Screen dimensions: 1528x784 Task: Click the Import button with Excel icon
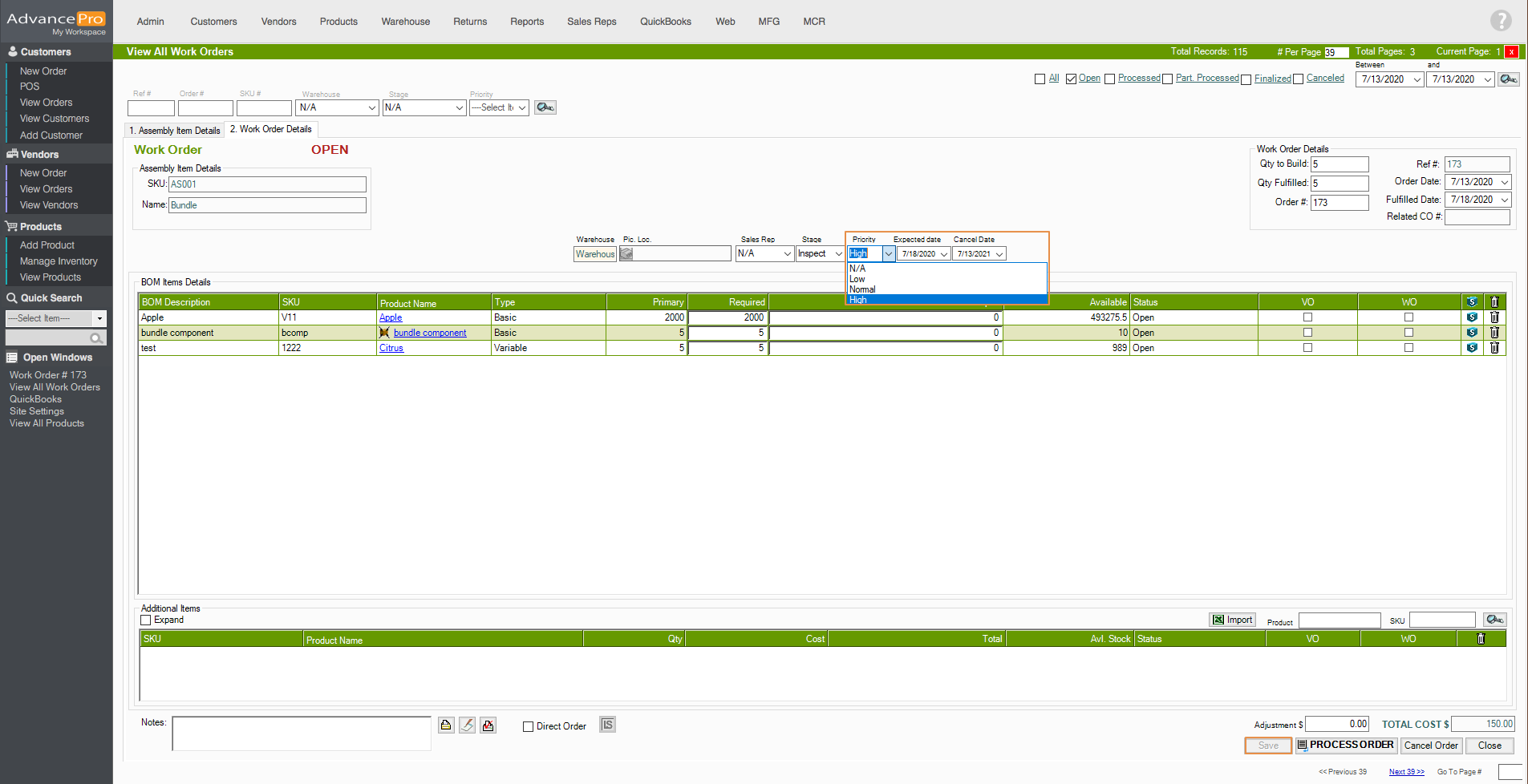point(1232,620)
